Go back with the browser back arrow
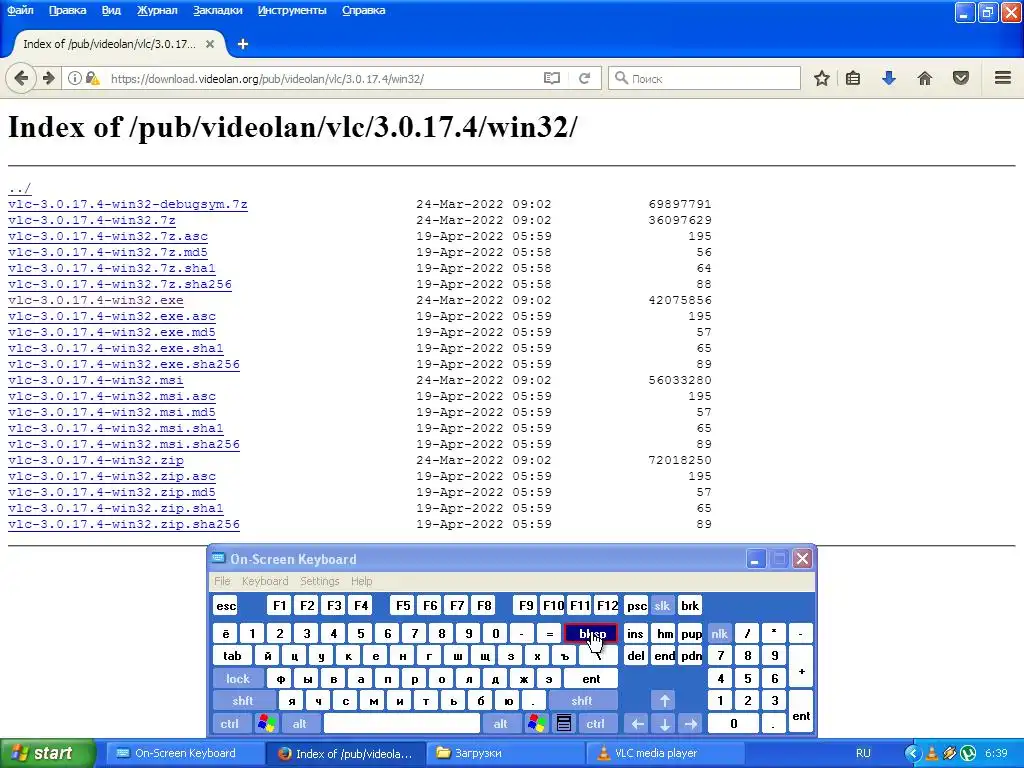This screenshot has height=768, width=1024. (21, 78)
